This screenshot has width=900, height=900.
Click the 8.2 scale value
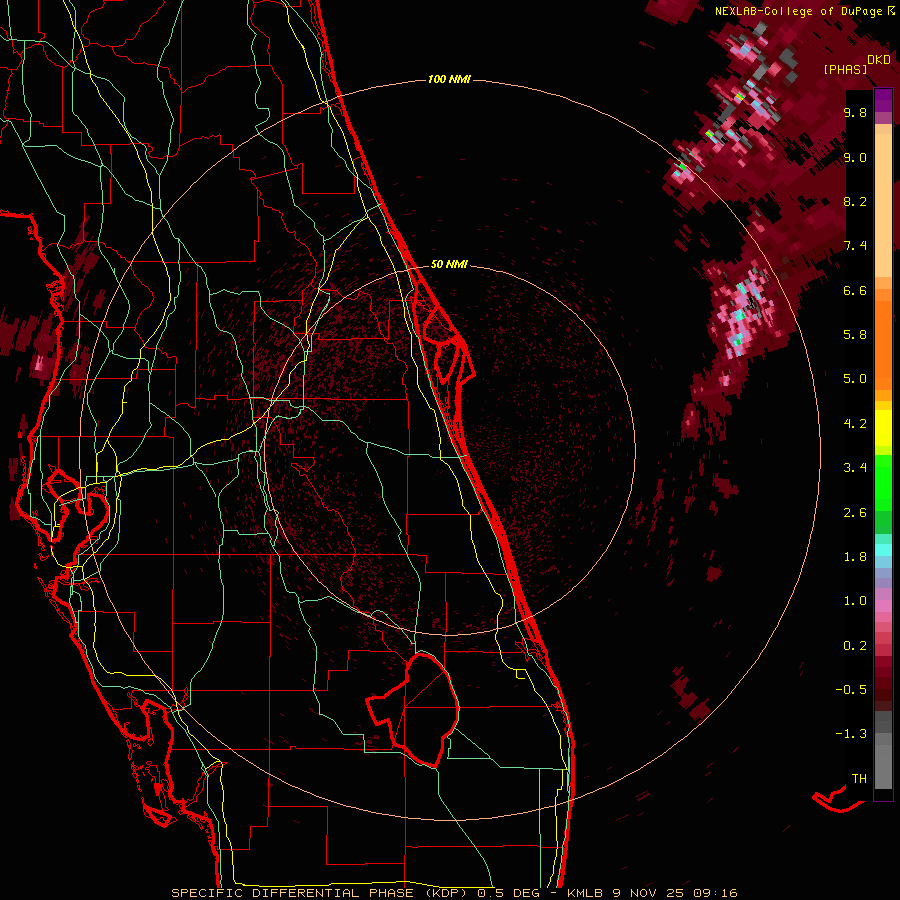[x=855, y=201]
